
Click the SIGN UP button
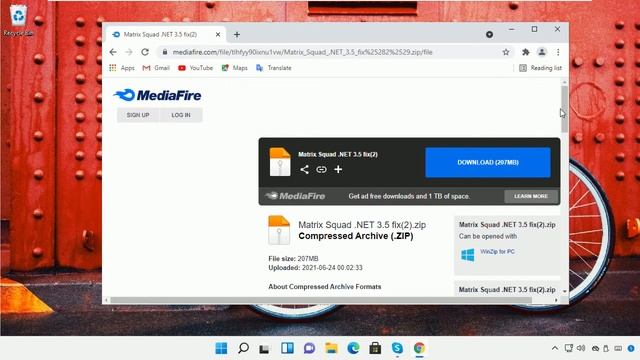[138, 115]
